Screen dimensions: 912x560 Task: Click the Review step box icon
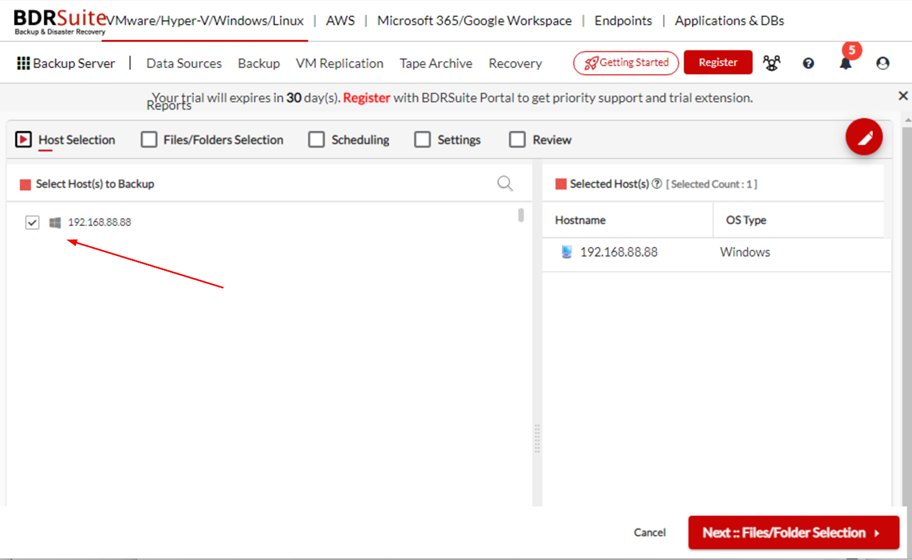(517, 140)
